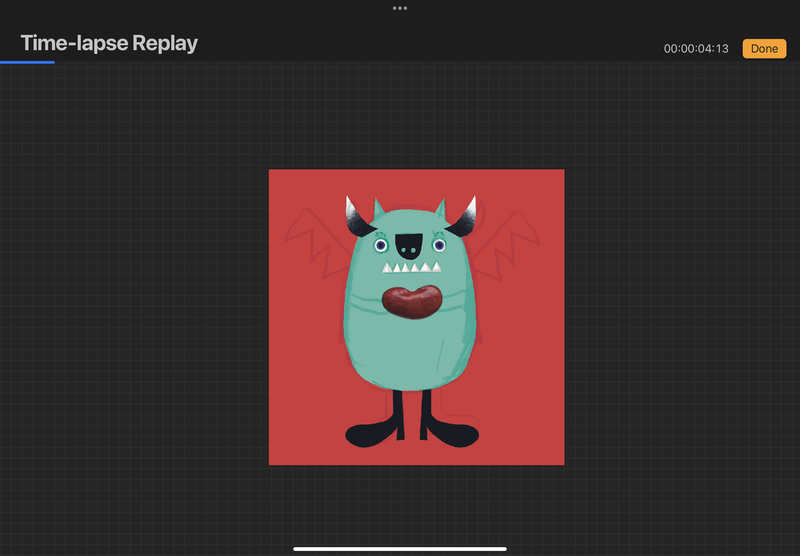
Task: Click the monster's right black foot
Action: (x=450, y=433)
